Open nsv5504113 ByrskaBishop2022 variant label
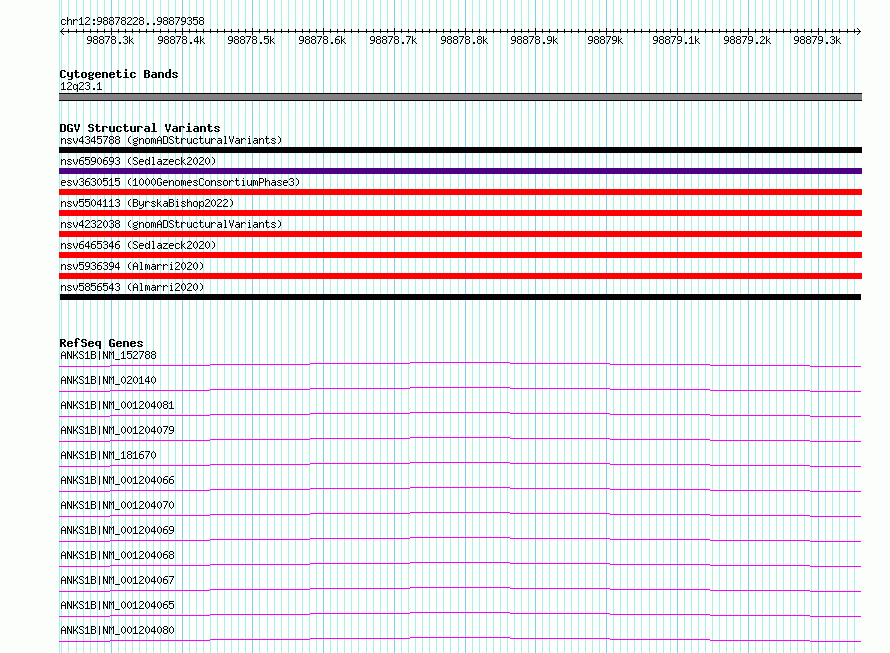The image size is (890, 653). [147, 203]
